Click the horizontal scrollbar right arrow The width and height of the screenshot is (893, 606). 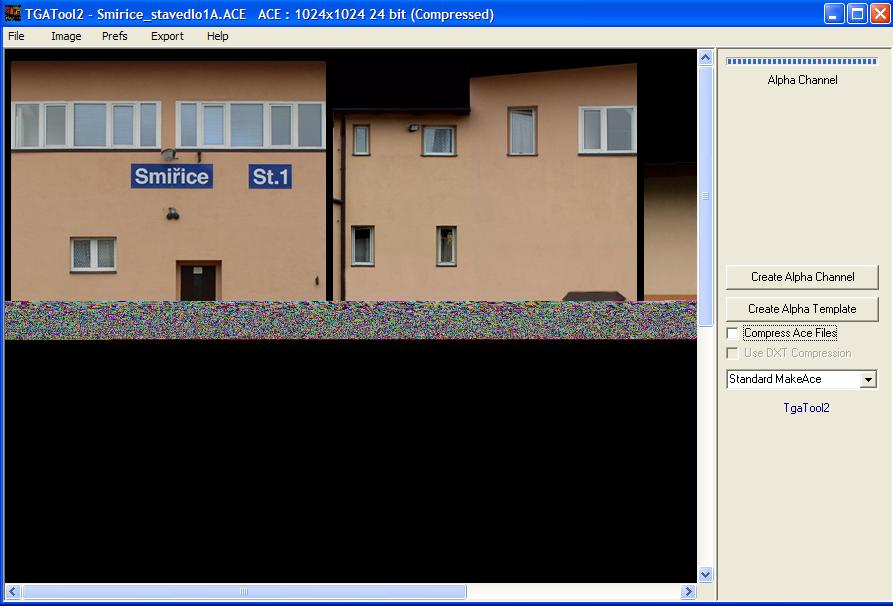[x=688, y=592]
